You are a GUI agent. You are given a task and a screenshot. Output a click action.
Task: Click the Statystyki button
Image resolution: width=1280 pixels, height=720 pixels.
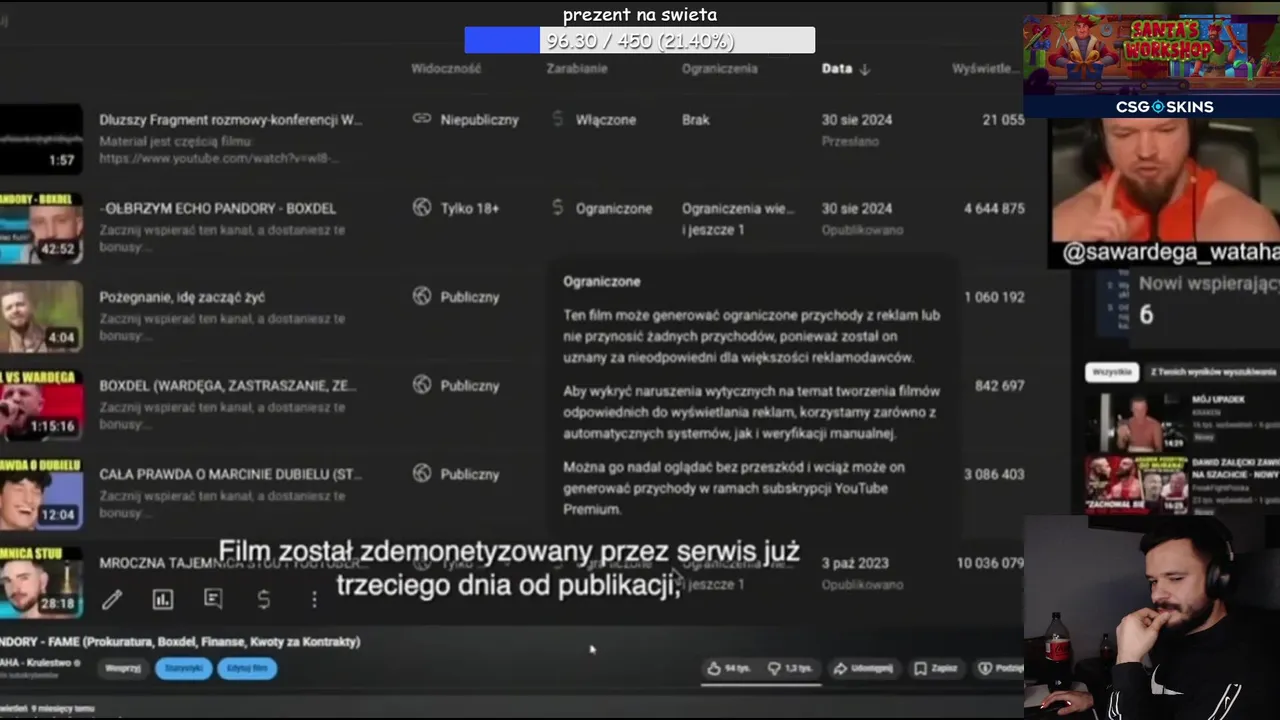(x=184, y=668)
